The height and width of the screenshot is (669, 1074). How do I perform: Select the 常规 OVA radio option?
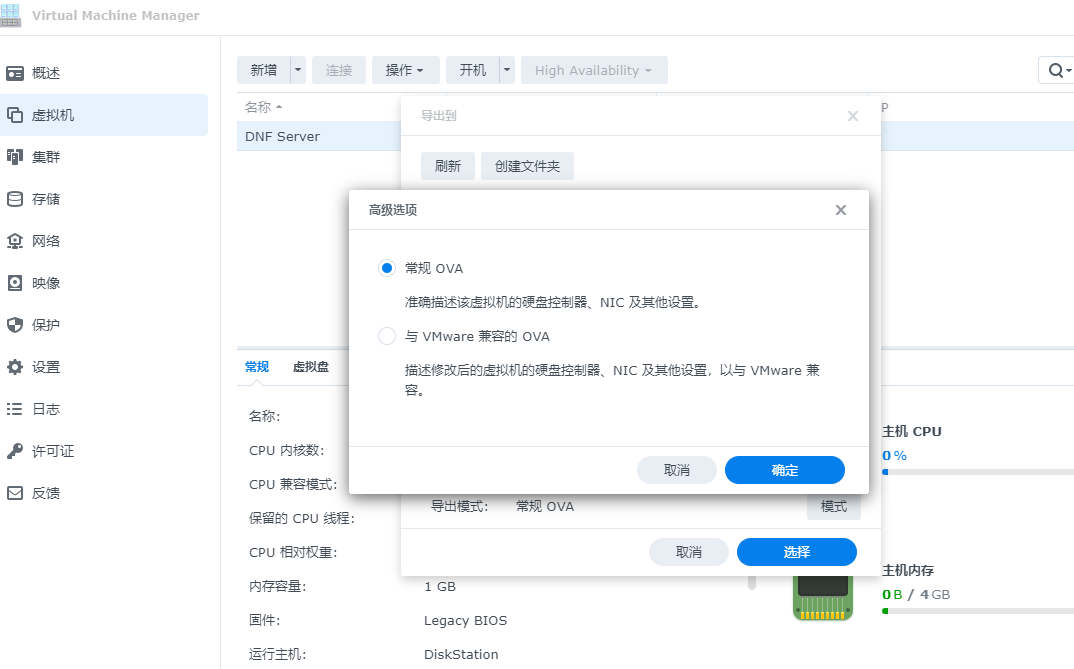point(387,268)
